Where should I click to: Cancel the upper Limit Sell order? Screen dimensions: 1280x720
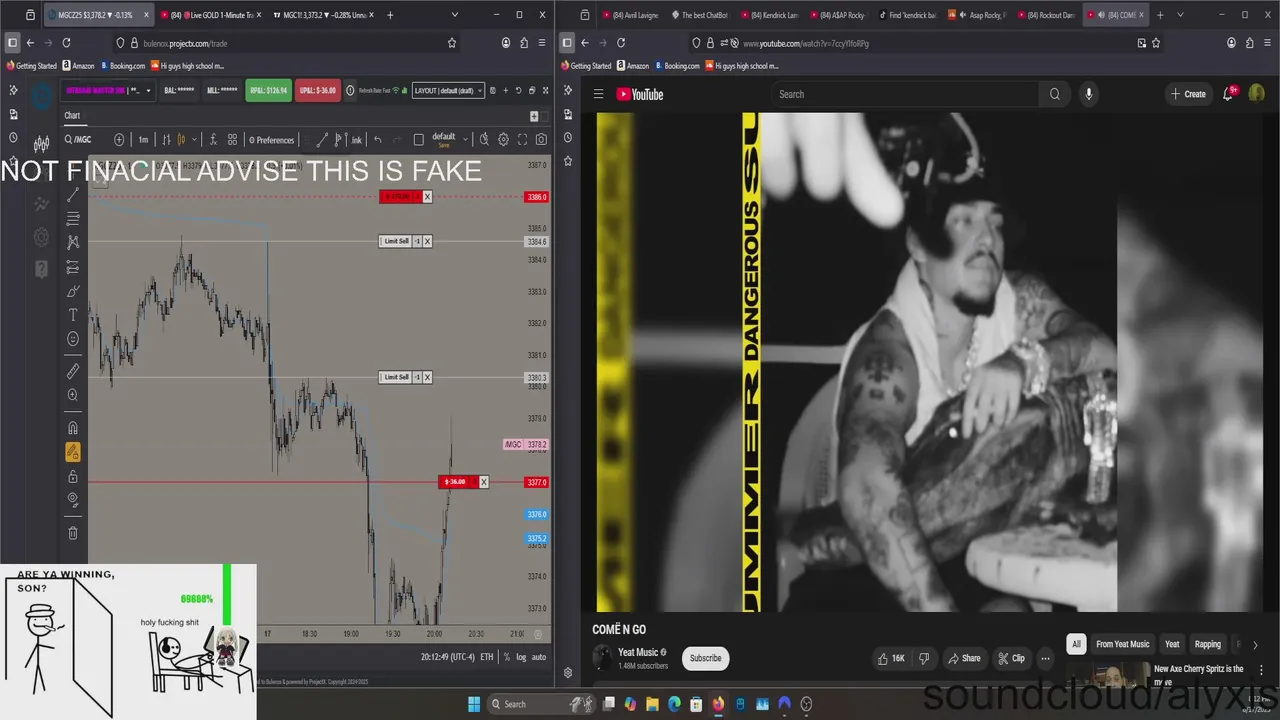click(x=427, y=241)
